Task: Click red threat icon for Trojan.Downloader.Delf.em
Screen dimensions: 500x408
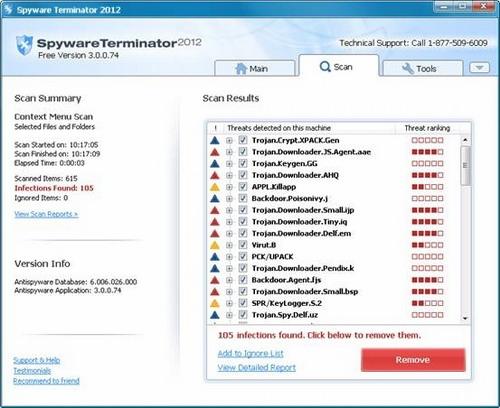Action: point(215,233)
